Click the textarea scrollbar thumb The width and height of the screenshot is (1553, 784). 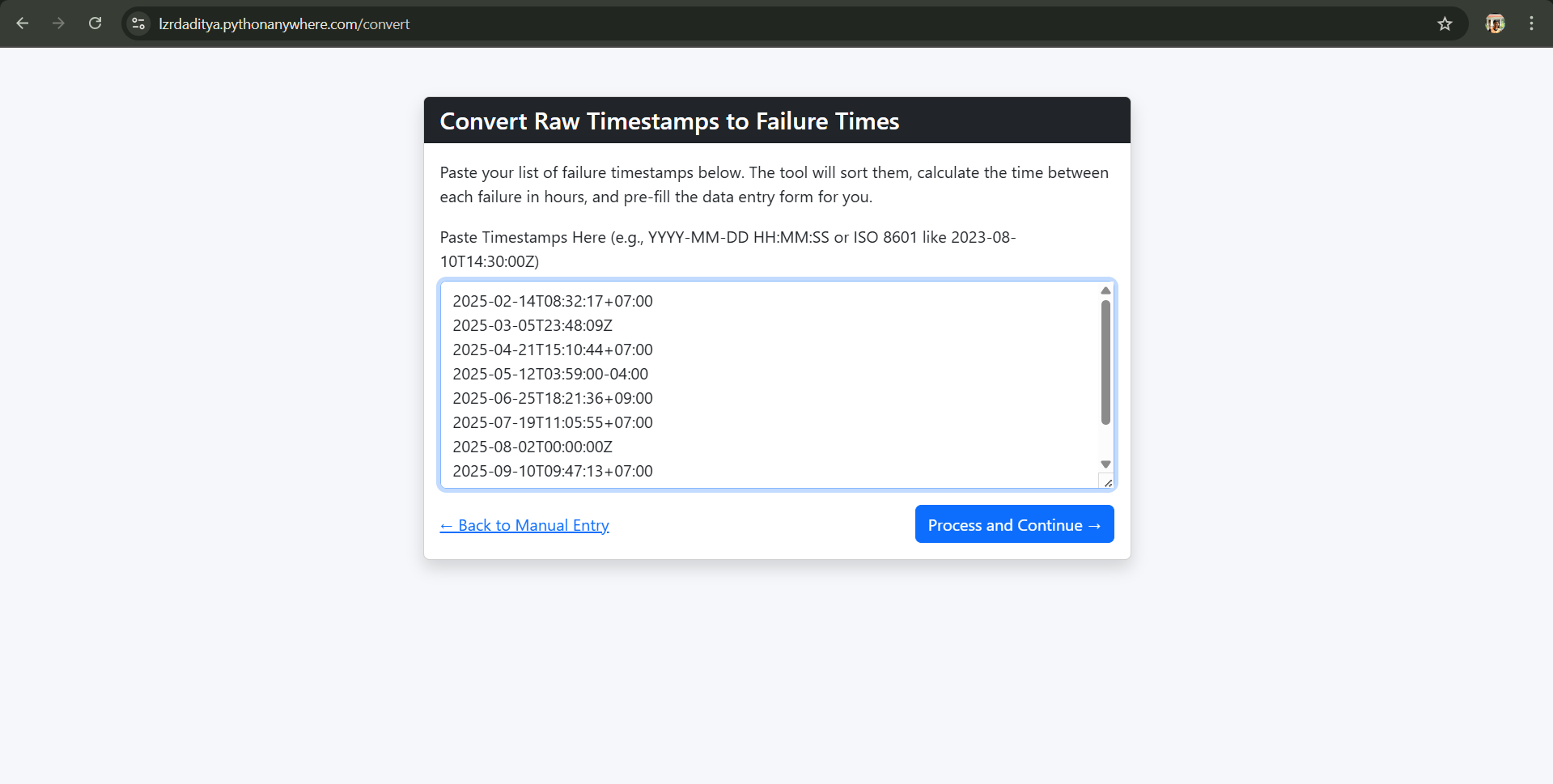(1105, 358)
